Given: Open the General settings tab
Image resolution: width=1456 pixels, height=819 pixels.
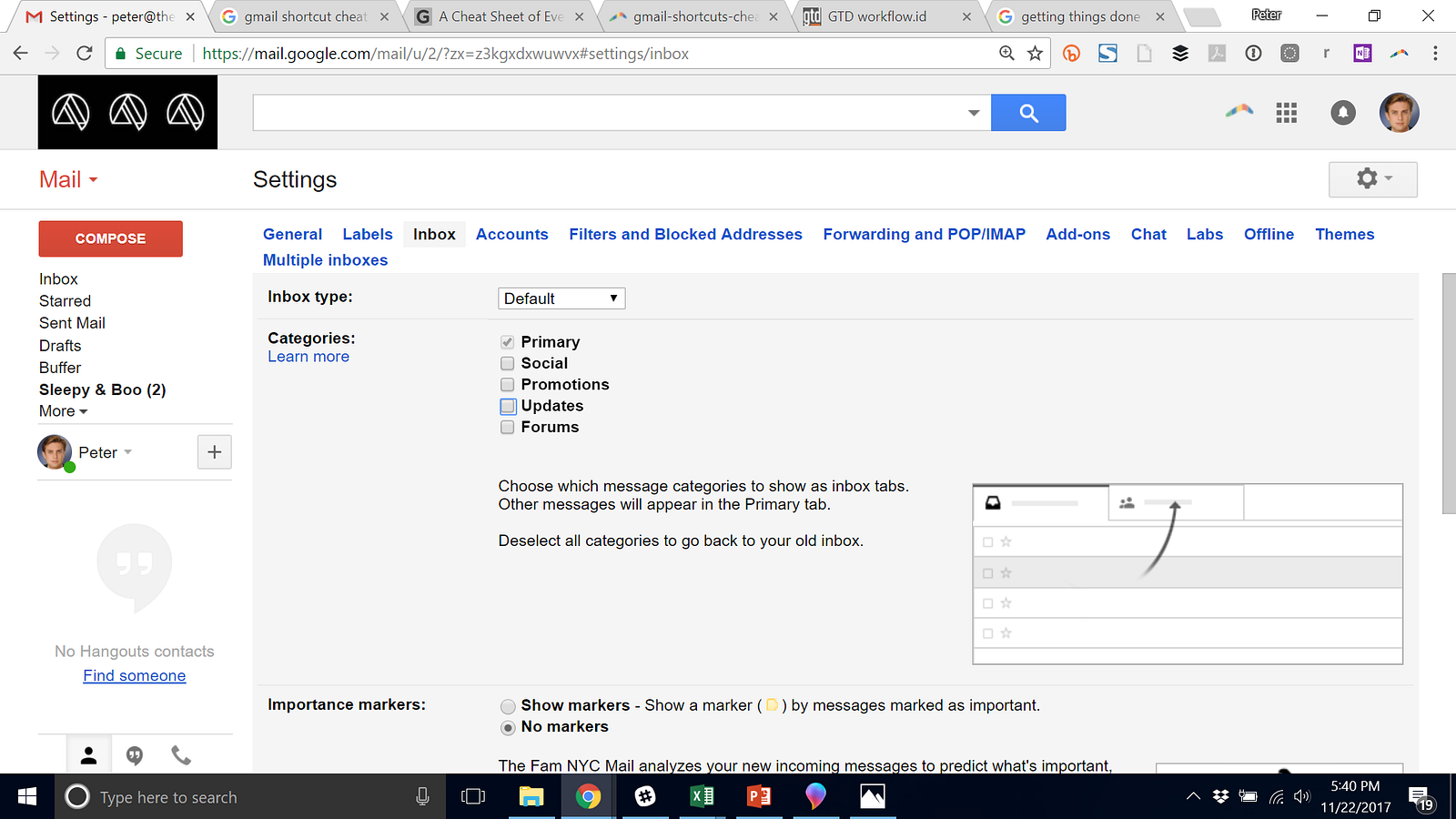Looking at the screenshot, I should tap(292, 235).
